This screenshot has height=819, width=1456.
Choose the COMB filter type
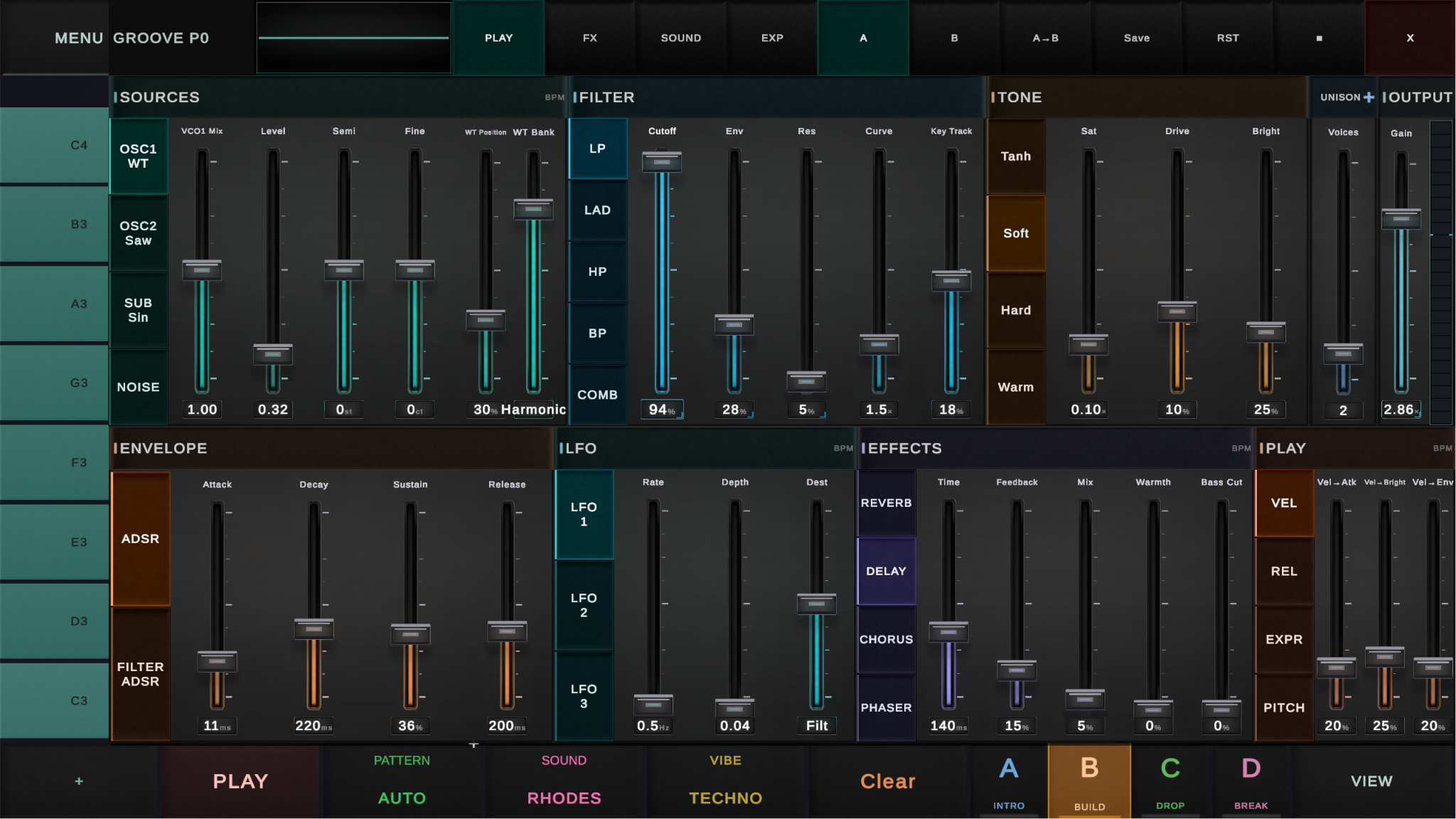pyautogui.click(x=598, y=395)
